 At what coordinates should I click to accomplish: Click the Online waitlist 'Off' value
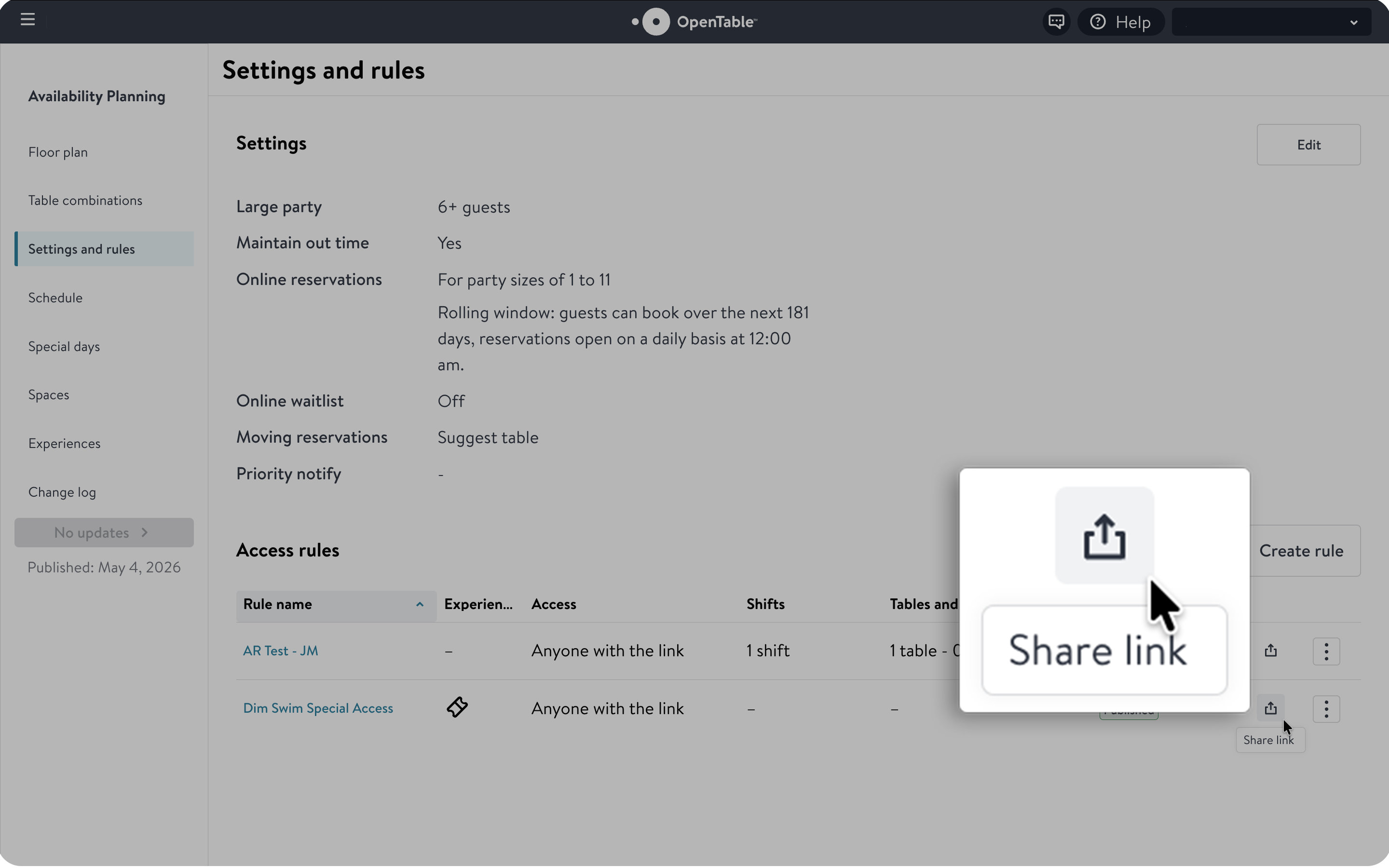[451, 401]
